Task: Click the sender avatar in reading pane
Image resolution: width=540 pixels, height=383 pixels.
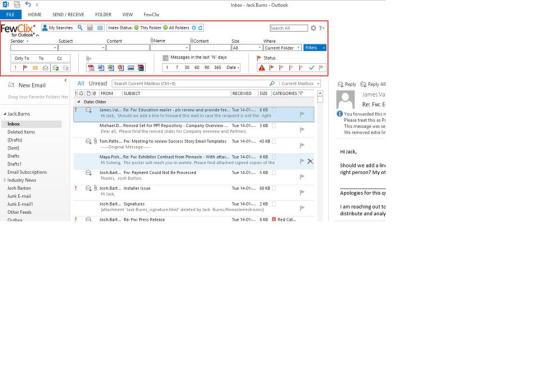Action: point(345,100)
